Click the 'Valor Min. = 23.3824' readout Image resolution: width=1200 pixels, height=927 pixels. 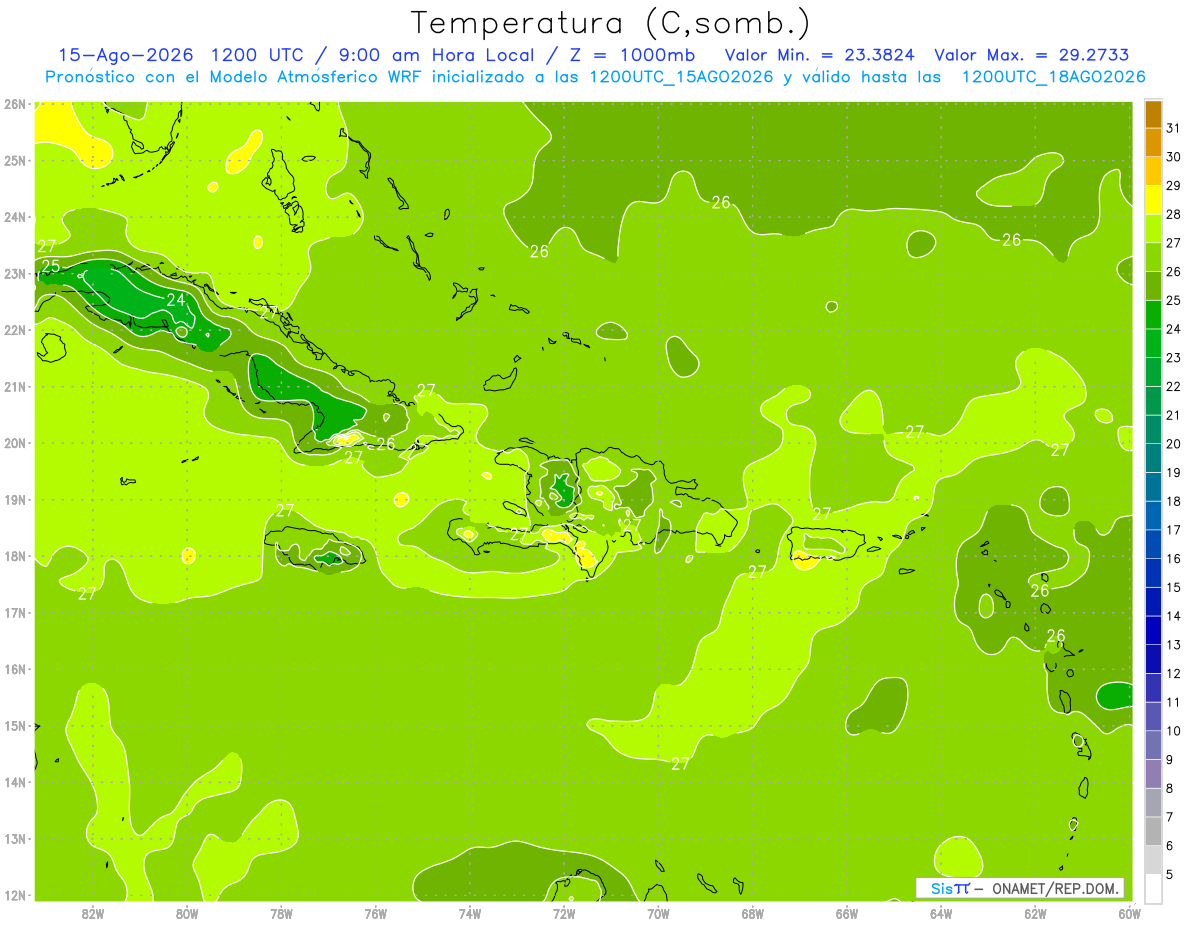pos(820,55)
